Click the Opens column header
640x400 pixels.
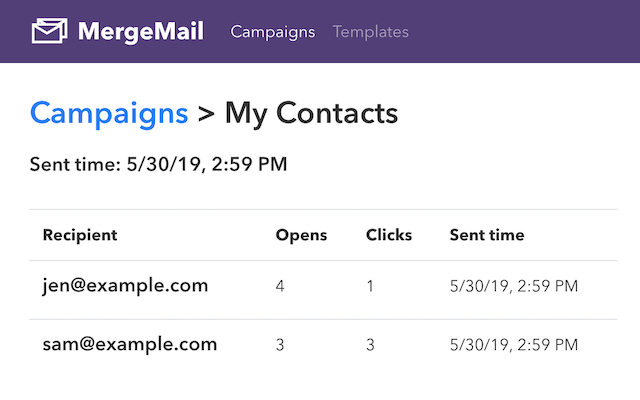point(301,235)
